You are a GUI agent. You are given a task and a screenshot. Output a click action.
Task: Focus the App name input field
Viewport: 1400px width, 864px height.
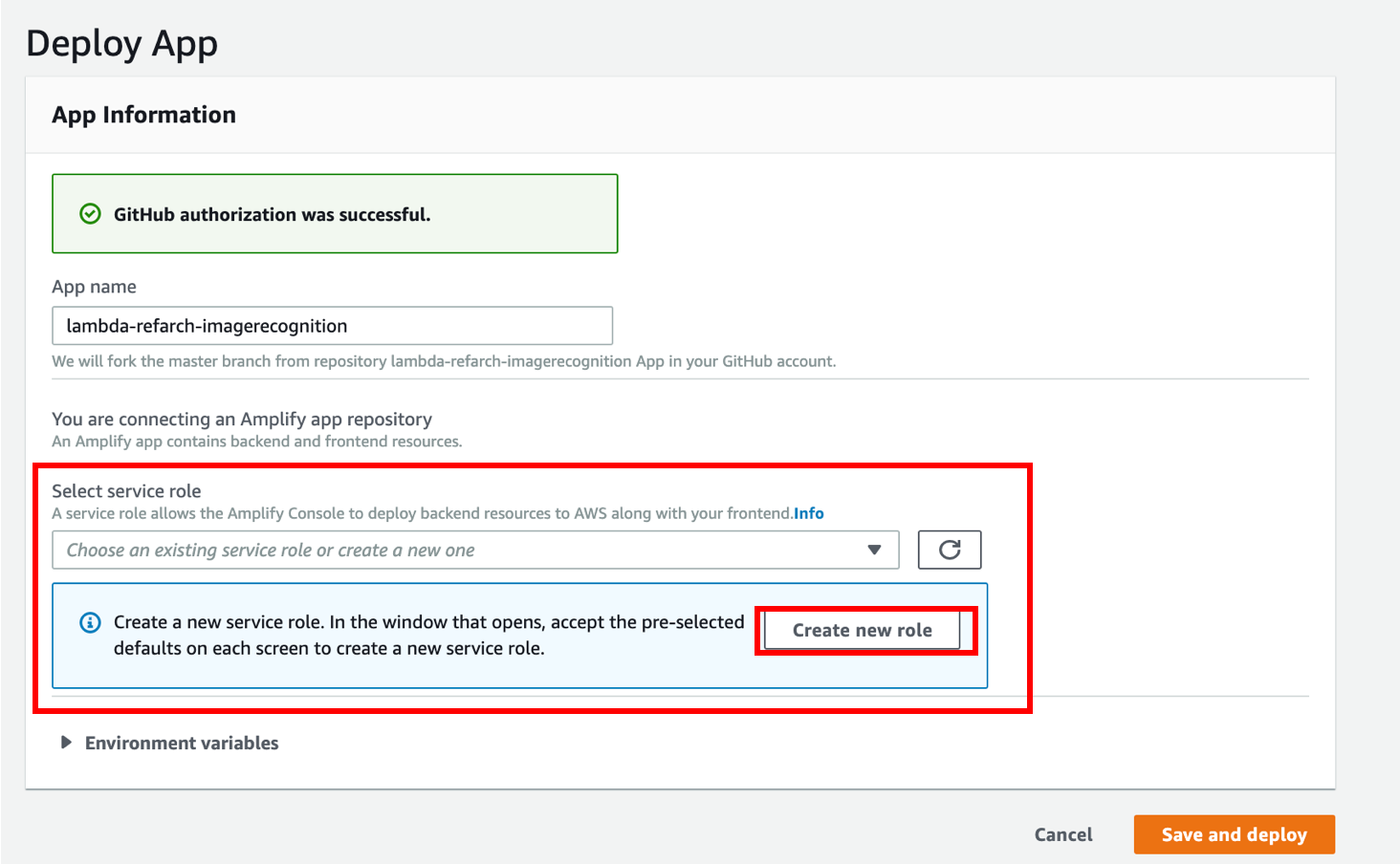[332, 326]
